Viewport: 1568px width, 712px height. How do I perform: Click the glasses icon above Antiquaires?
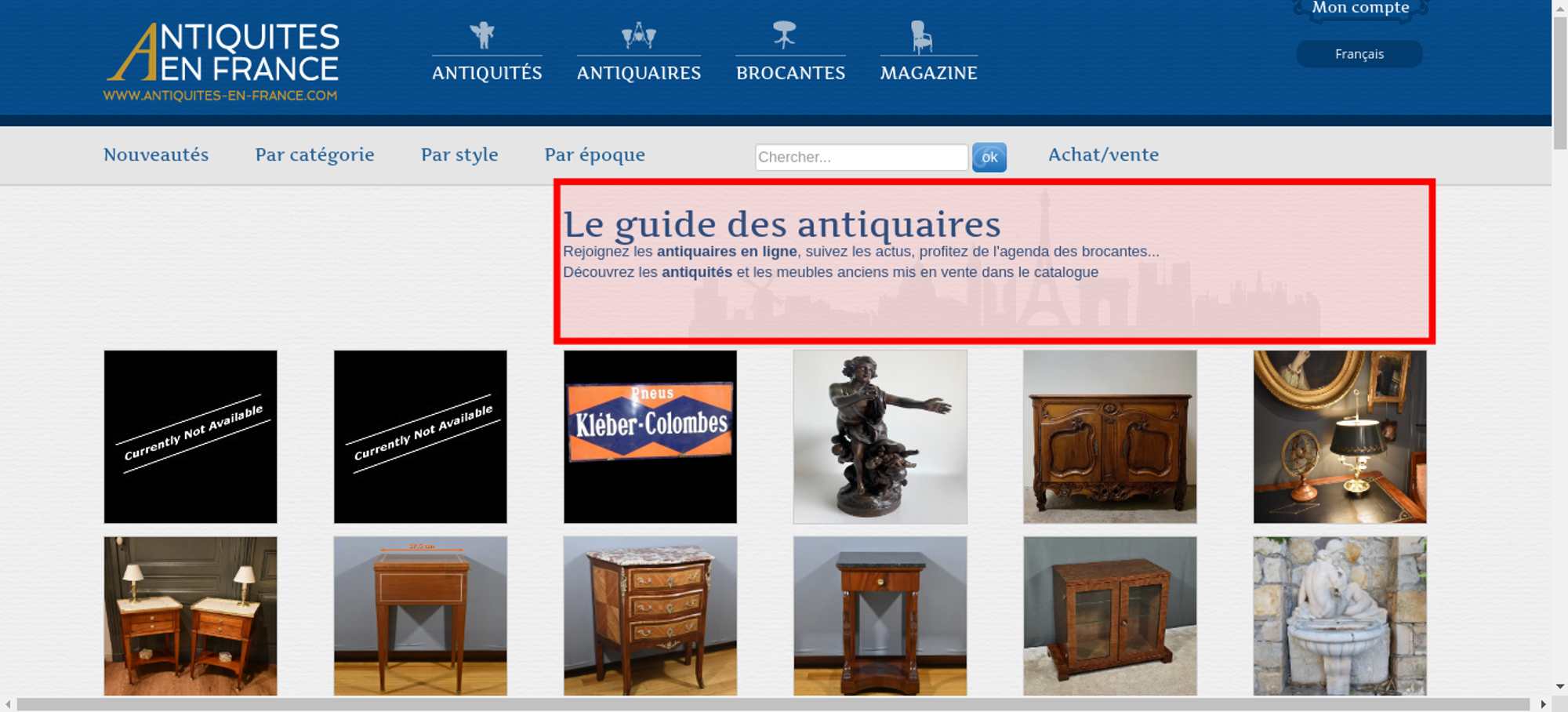pos(638,35)
